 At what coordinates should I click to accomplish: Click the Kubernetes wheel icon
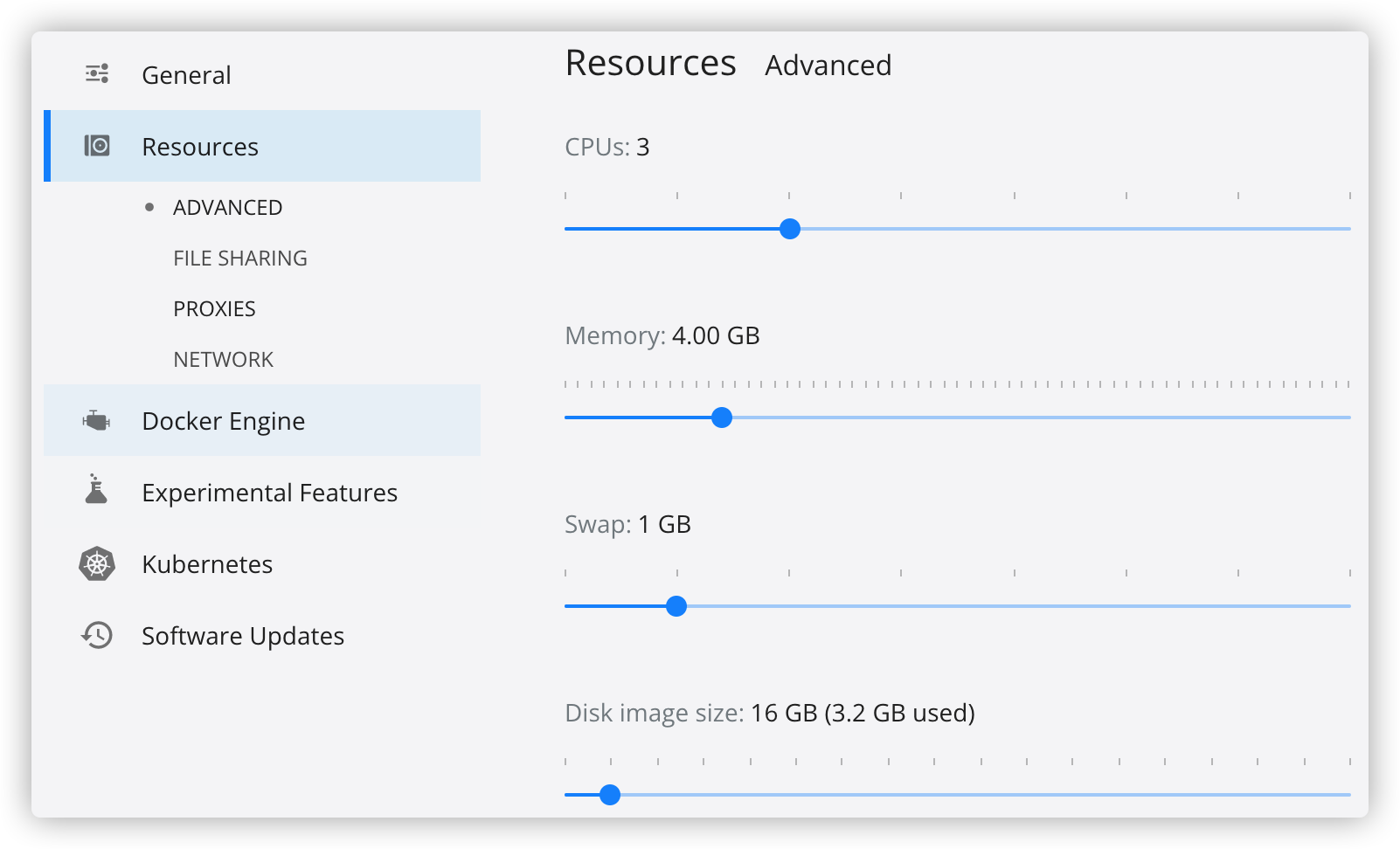97,564
